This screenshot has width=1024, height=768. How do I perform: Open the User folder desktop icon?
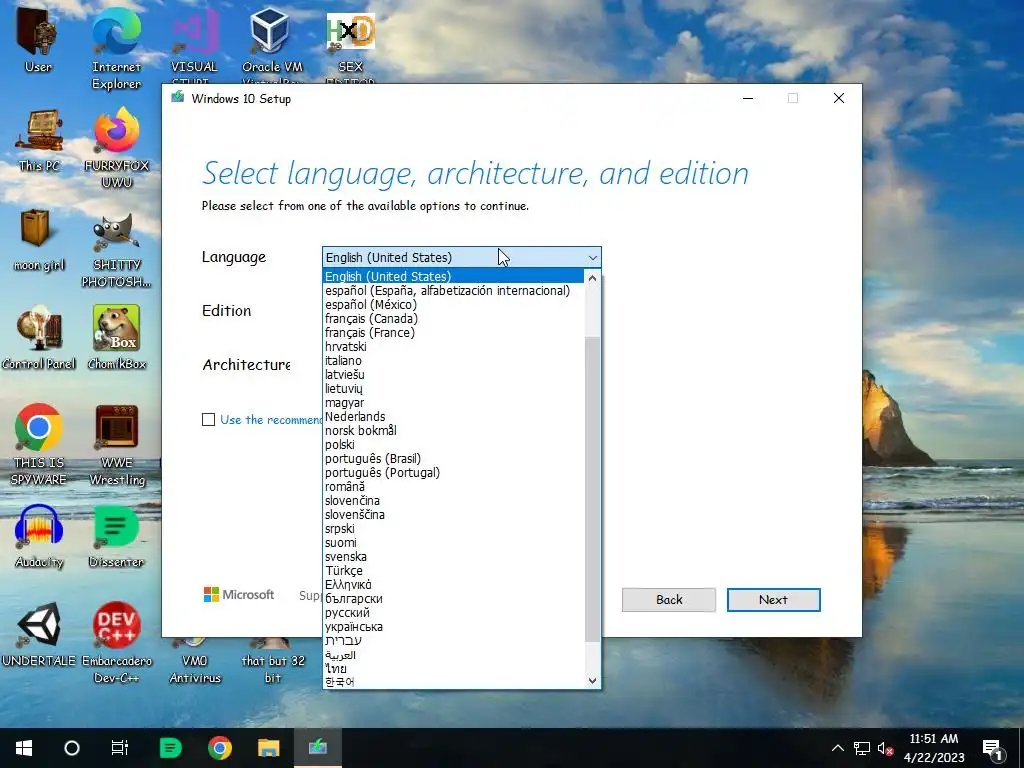click(38, 40)
